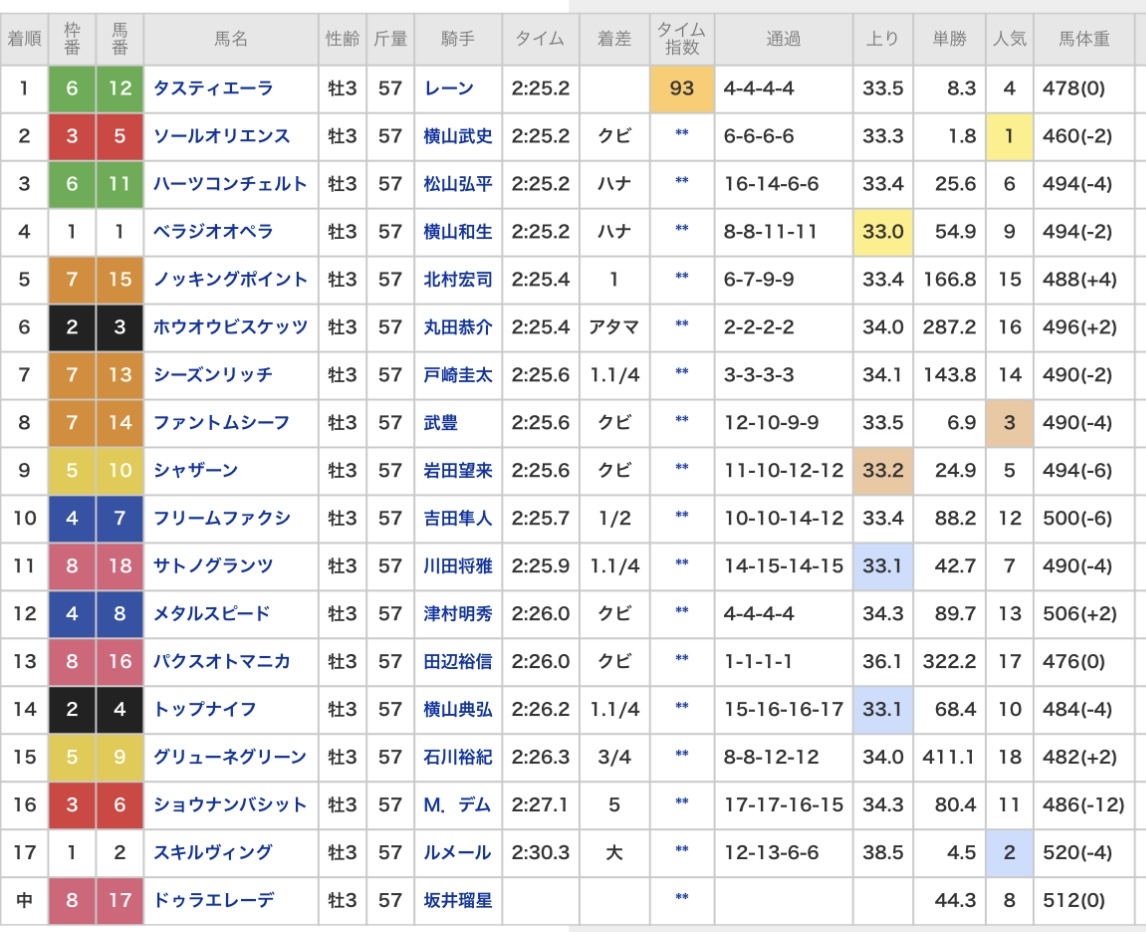Image resolution: width=1146 pixels, height=932 pixels.
Task: Open jockey profile for レーン
Action: [x=449, y=88]
